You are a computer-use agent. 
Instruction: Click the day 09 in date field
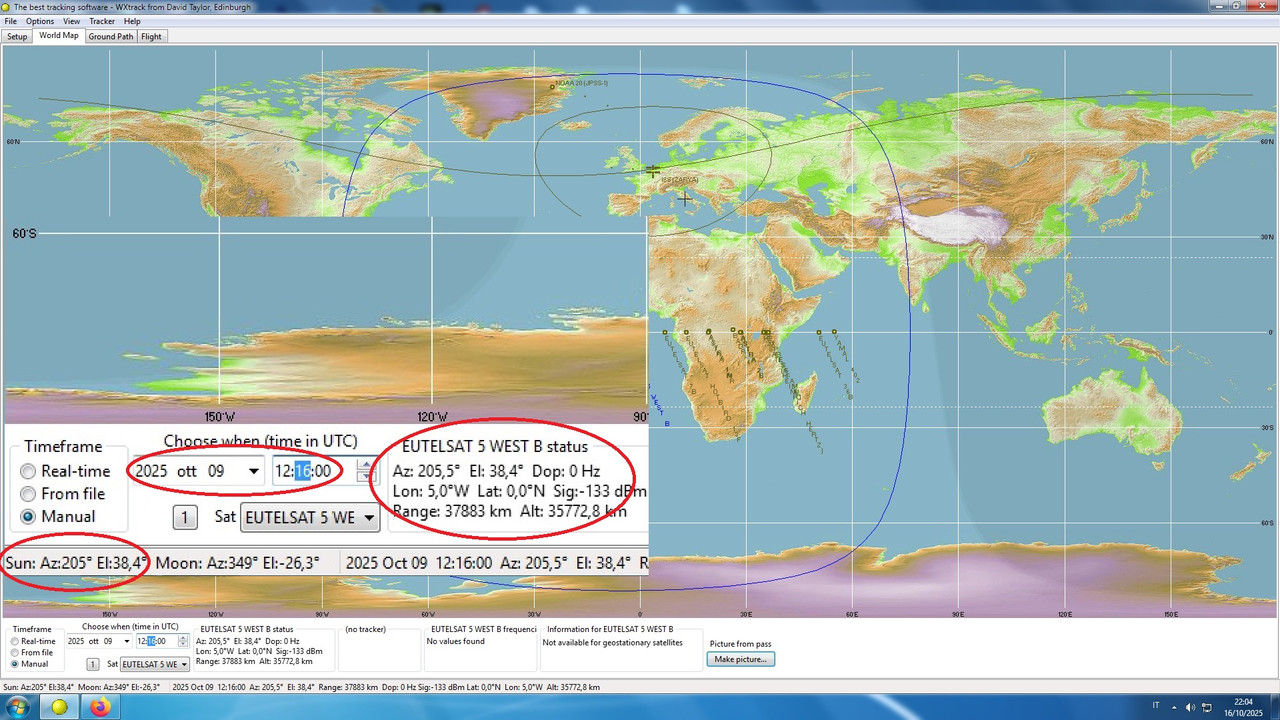click(x=108, y=641)
